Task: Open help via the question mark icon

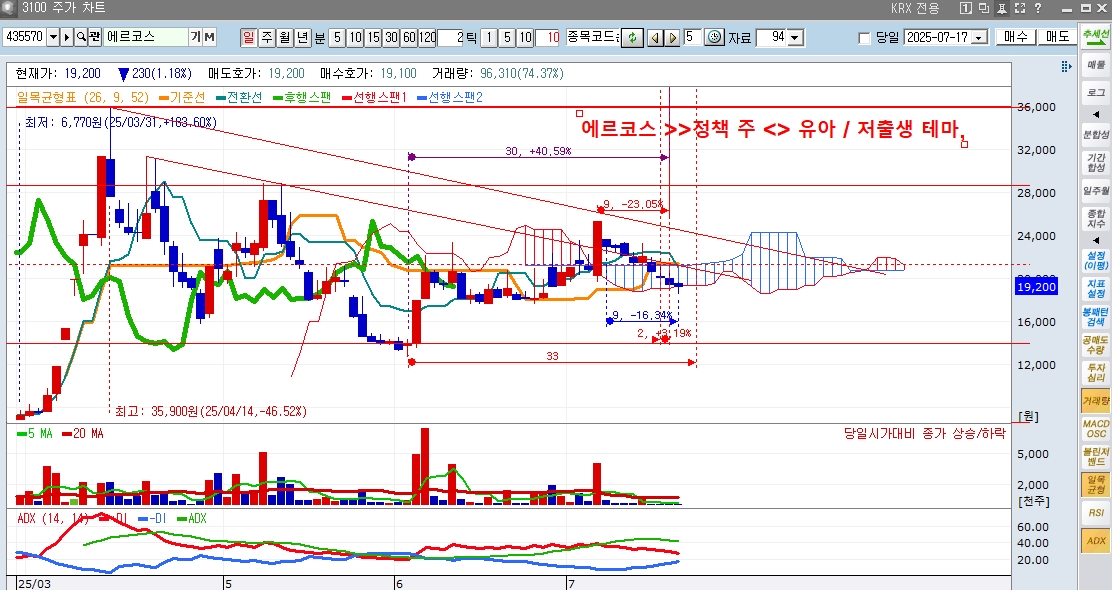Action: coord(1036,8)
